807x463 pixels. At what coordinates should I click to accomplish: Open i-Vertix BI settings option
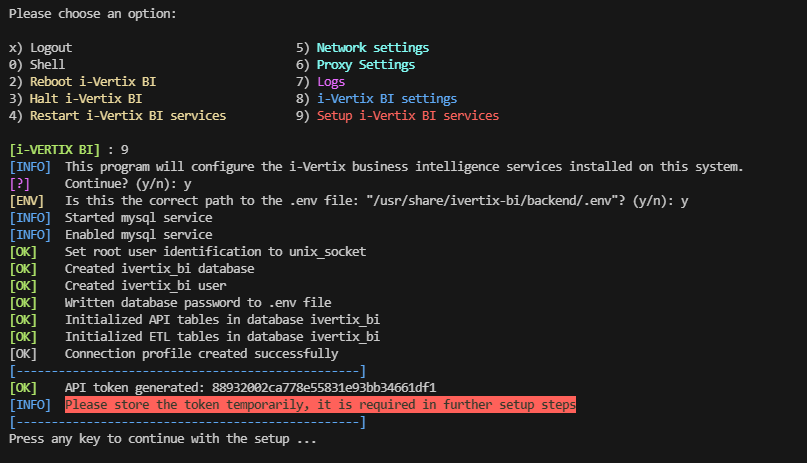coord(376,99)
